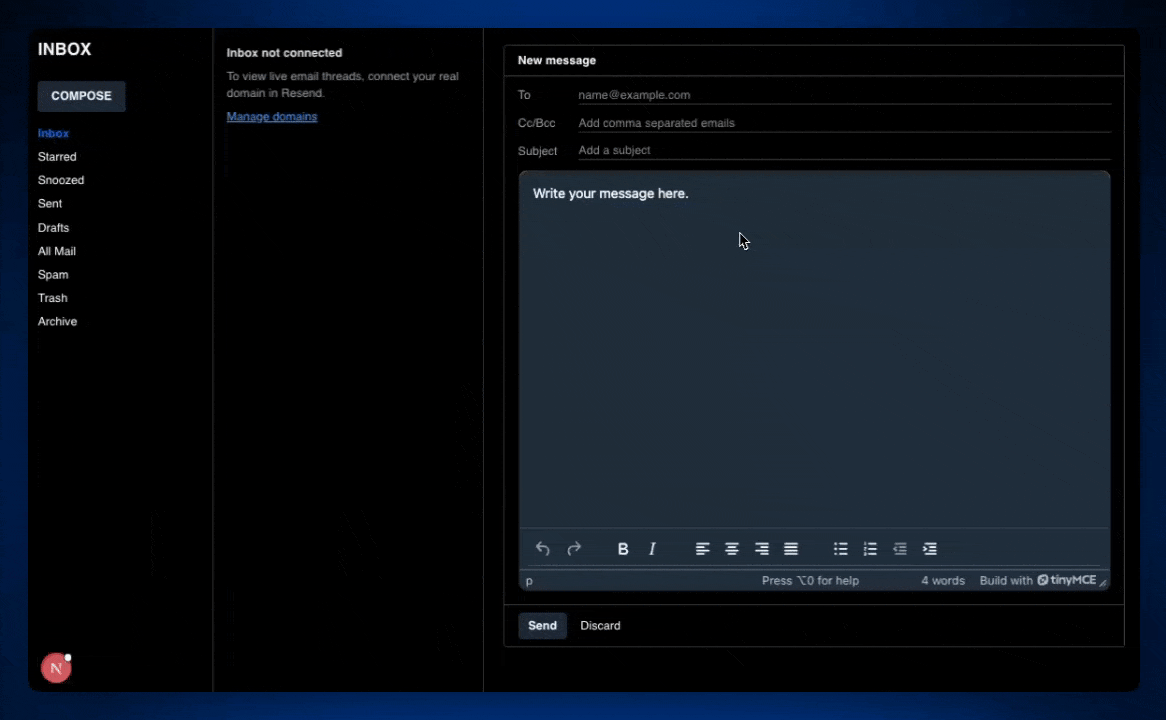Image resolution: width=1166 pixels, height=720 pixels.
Task: Open the Inbox folder in the sidebar
Action: (53, 133)
